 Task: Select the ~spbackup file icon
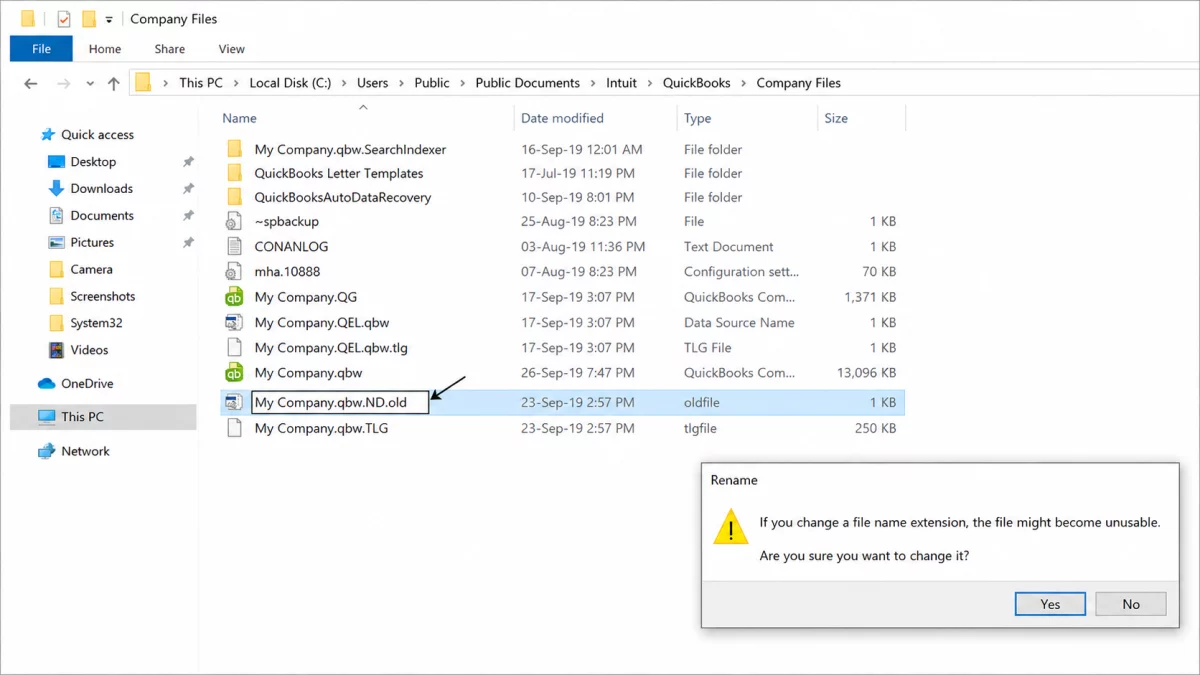point(234,221)
